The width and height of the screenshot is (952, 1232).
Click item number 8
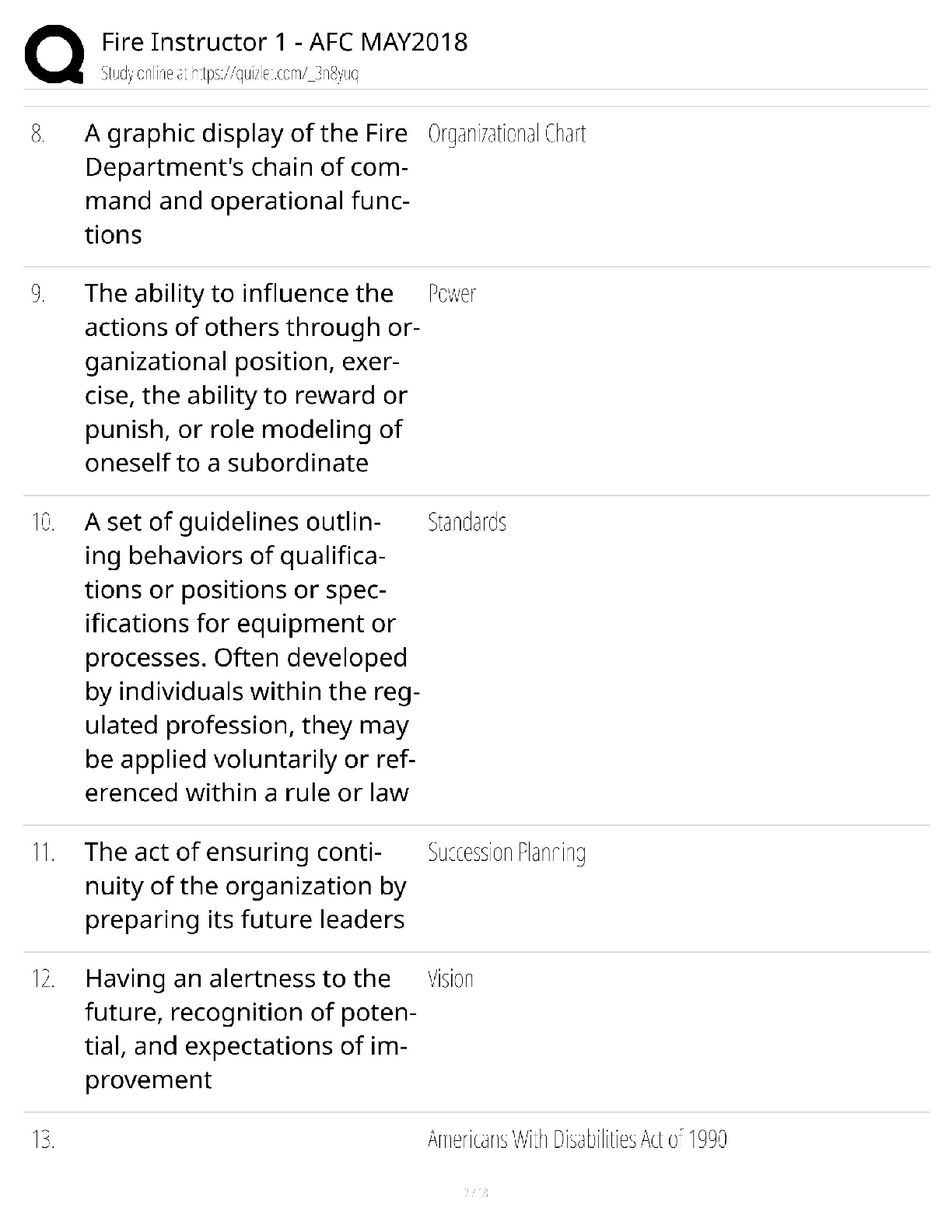[38, 135]
